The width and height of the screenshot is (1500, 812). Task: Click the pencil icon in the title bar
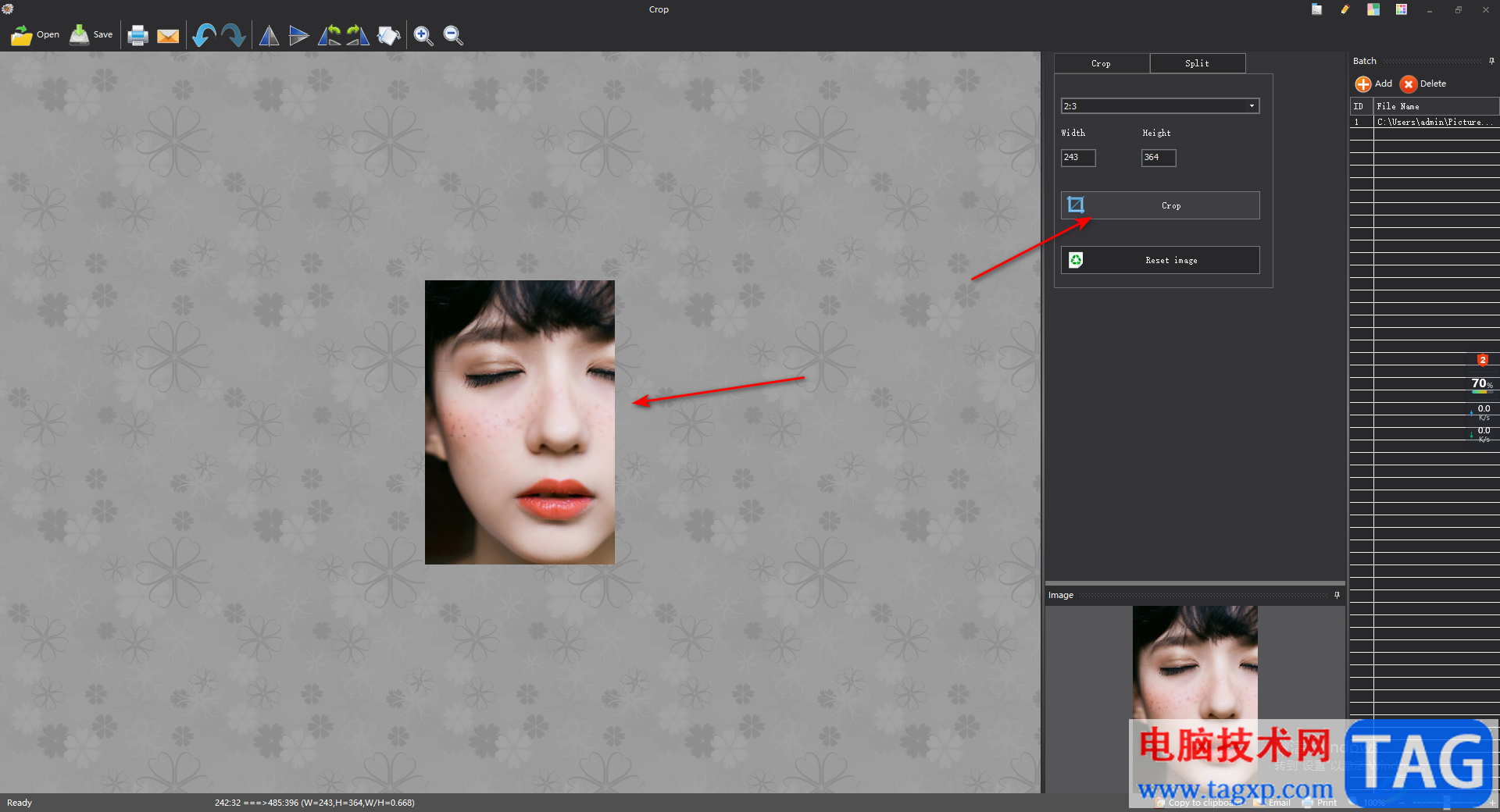[1345, 9]
